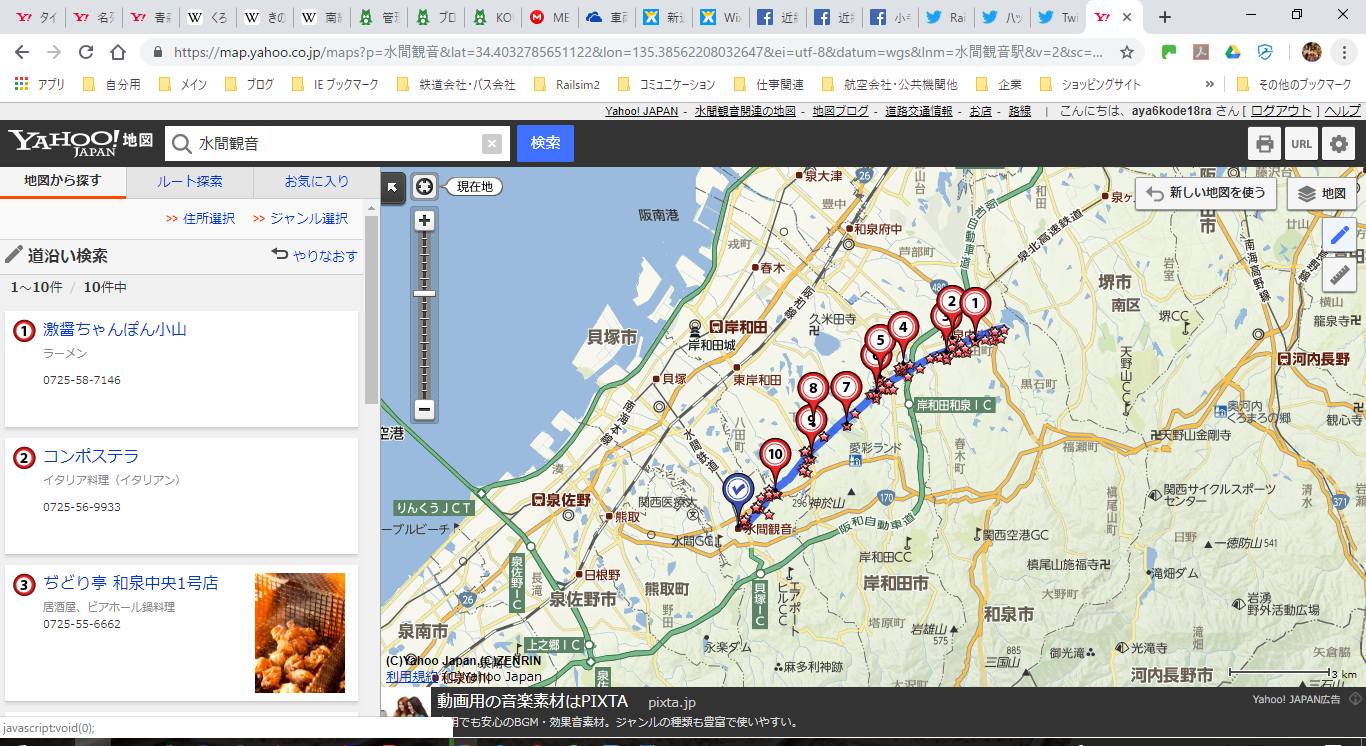Viewport: 1366px width, 746px height.
Task: Zoom in with the plus button
Action: coord(425,221)
